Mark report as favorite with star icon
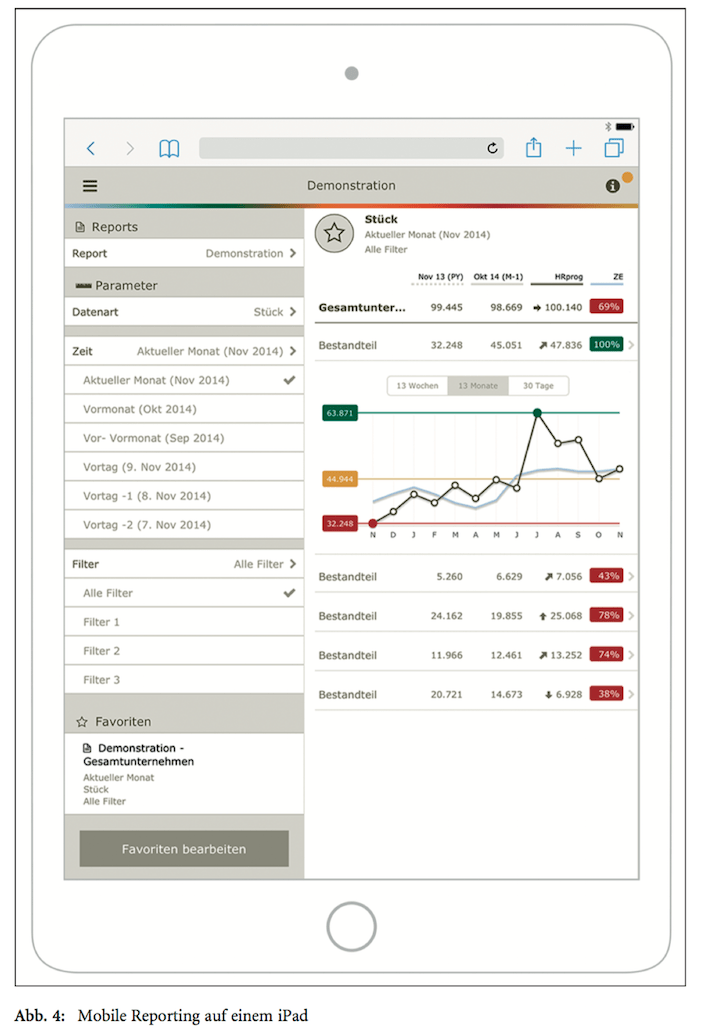703x1032 pixels. [334, 234]
